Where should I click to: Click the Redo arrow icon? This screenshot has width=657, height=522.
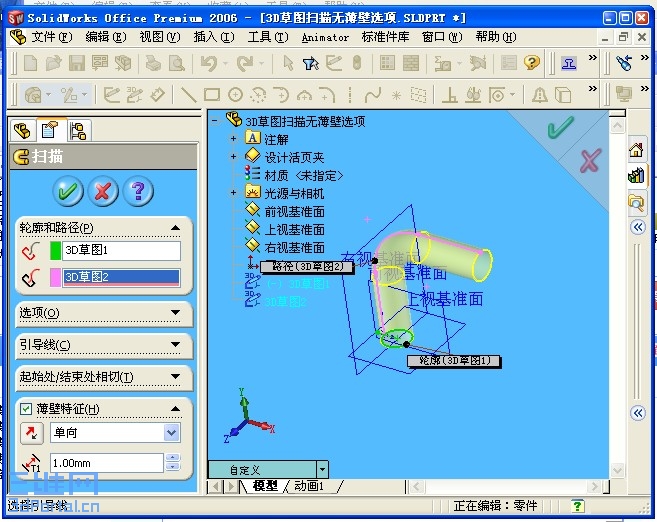click(x=245, y=63)
